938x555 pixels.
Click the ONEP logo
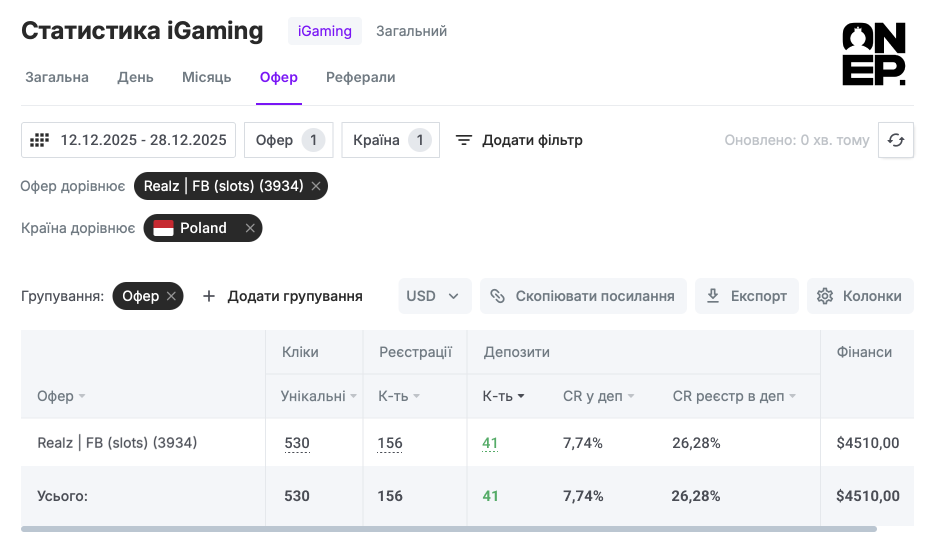[873, 55]
